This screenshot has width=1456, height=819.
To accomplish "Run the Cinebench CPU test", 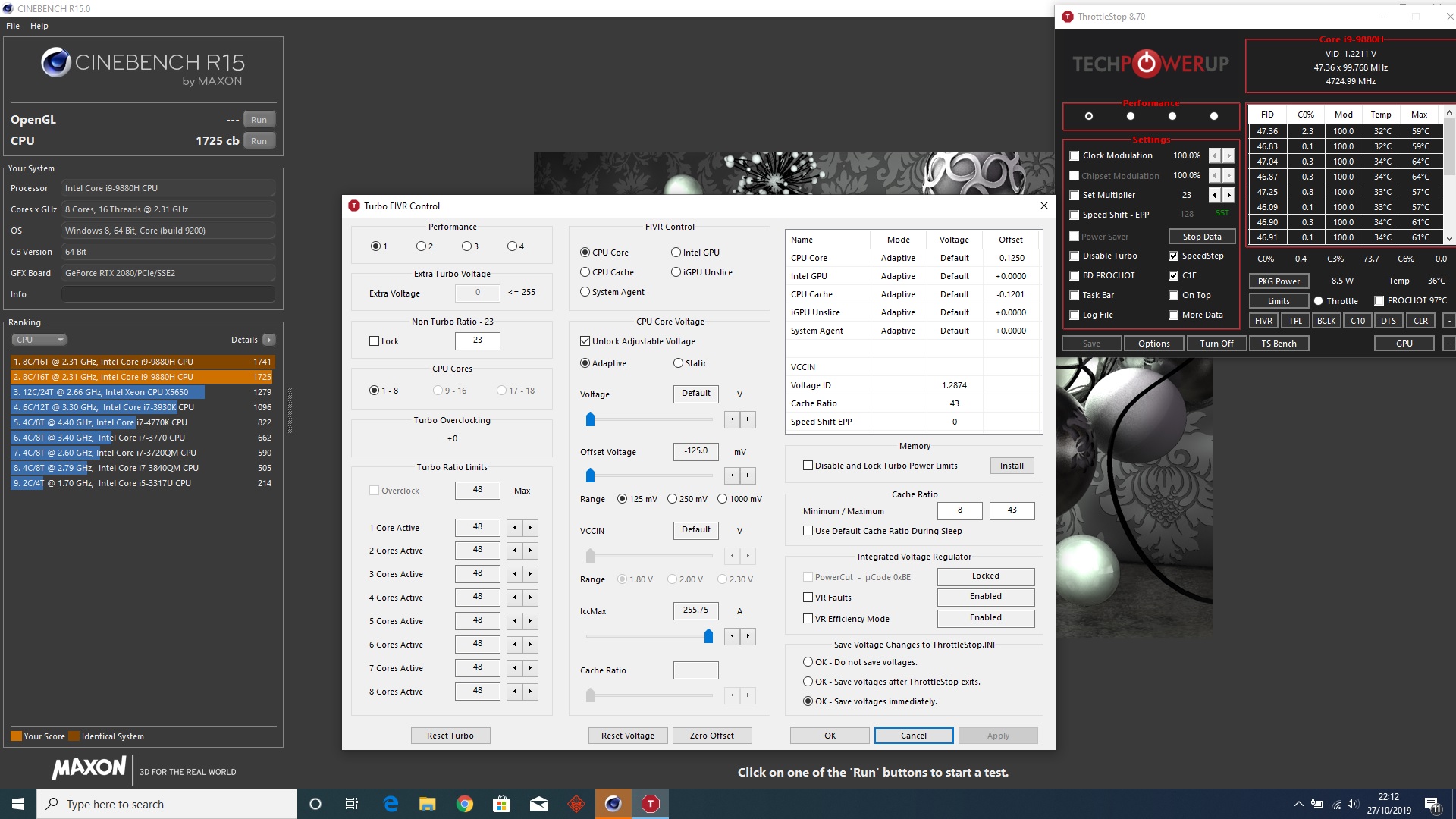I will pyautogui.click(x=259, y=141).
